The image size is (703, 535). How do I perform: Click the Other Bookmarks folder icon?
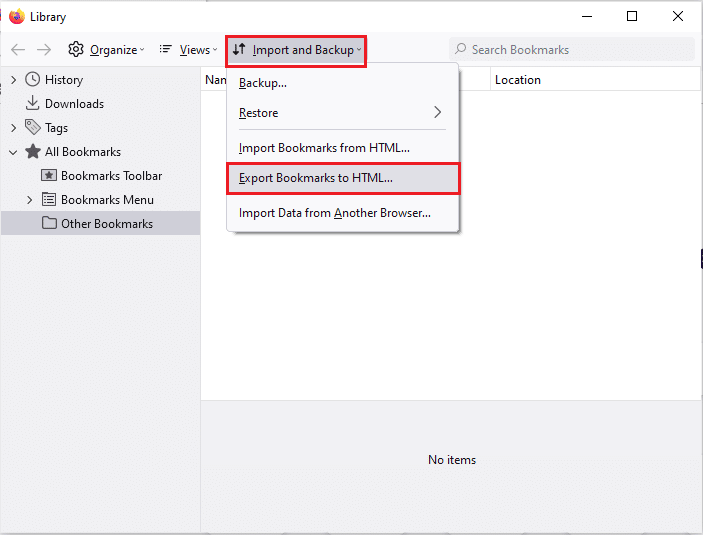tap(49, 223)
